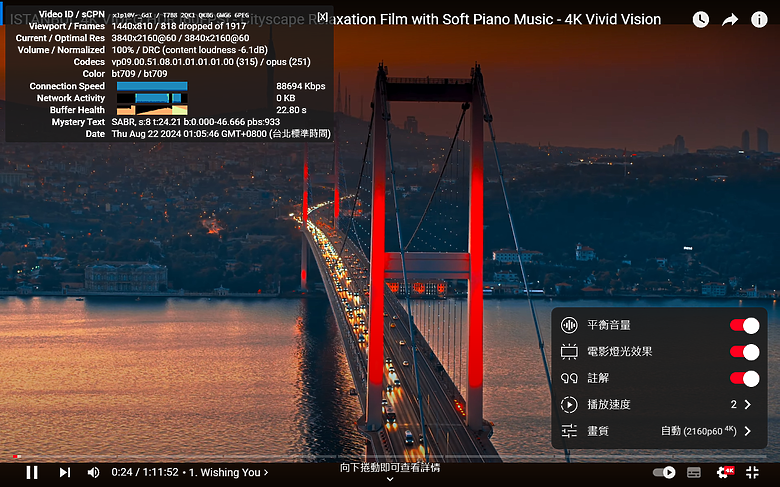Screen dimensions: 780x487
Task: Open the chapter '1. Wishing You' list
Action: click(x=229, y=472)
